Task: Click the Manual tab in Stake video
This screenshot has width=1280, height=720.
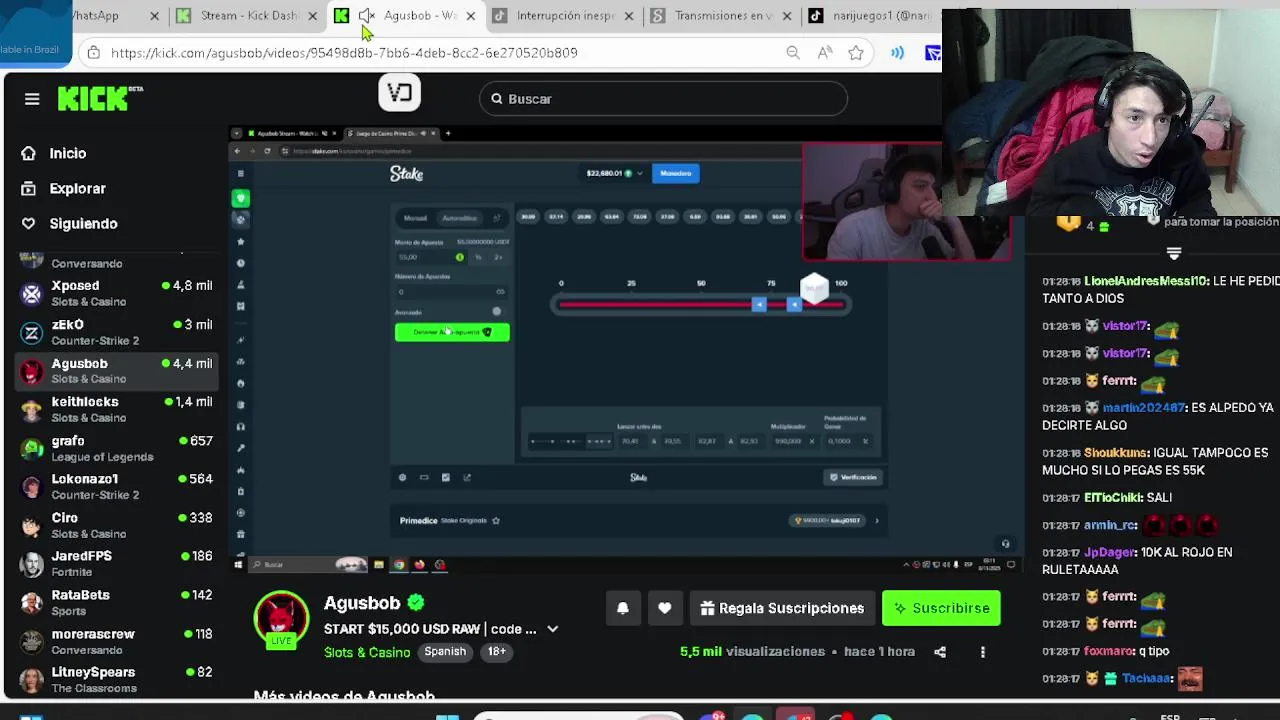Action: coord(415,217)
